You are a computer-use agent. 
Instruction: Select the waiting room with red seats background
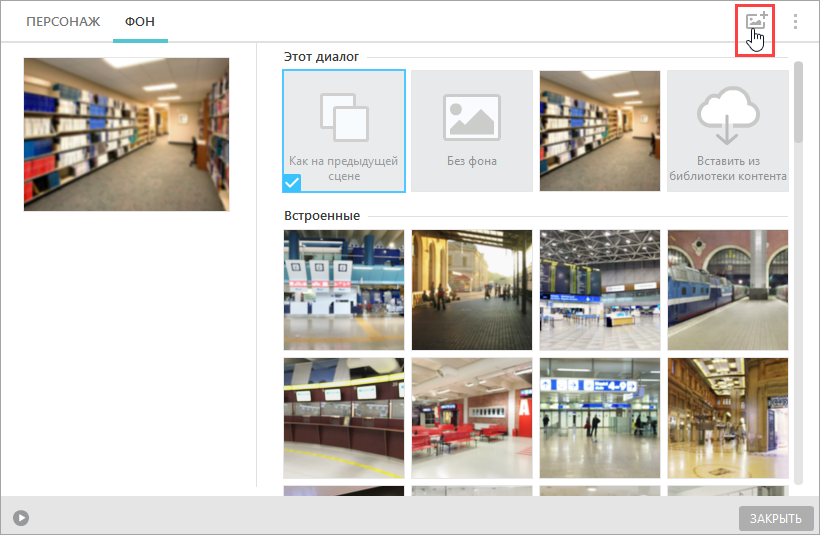[x=472, y=418]
